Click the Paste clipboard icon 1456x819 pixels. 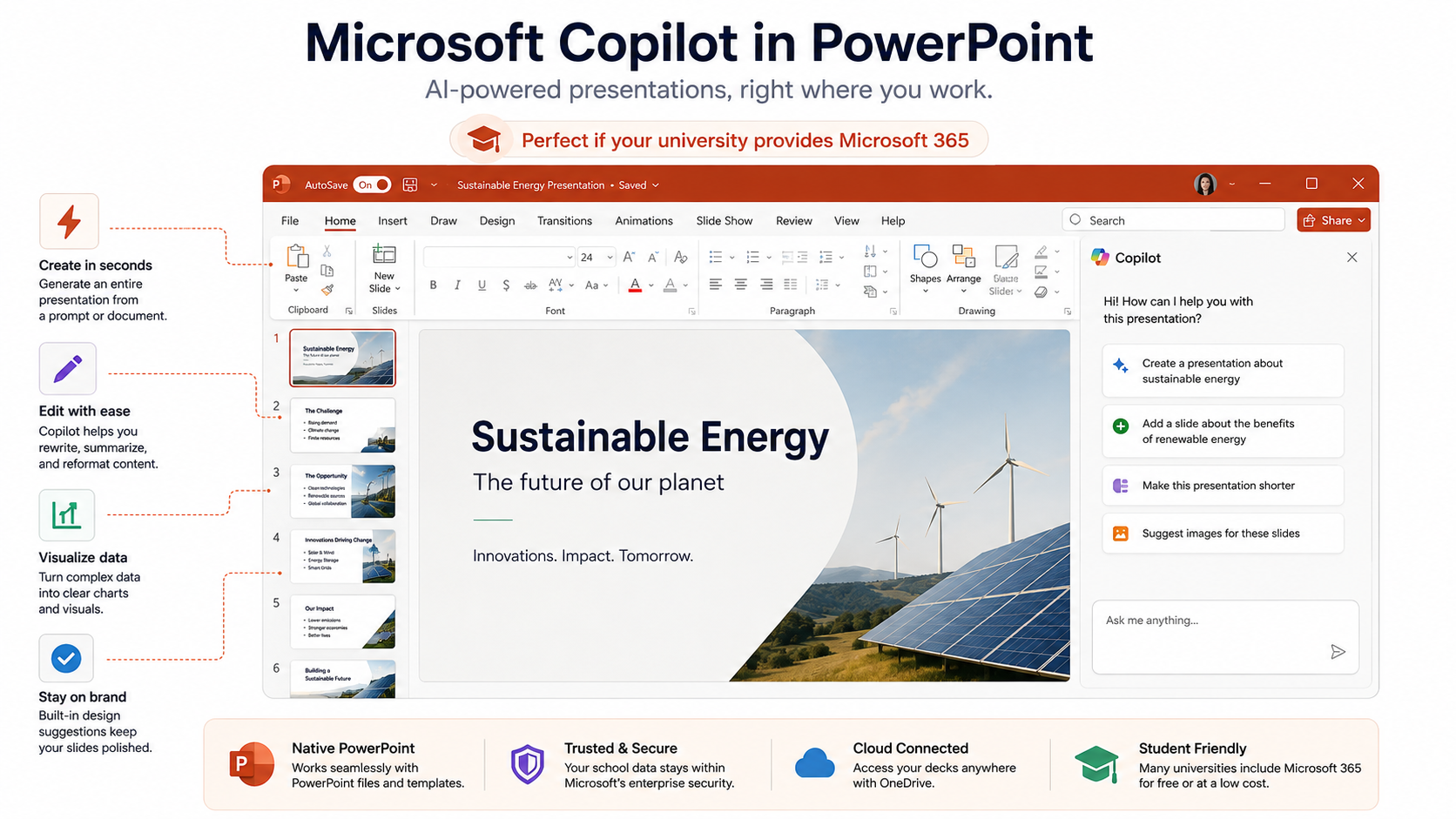297,257
